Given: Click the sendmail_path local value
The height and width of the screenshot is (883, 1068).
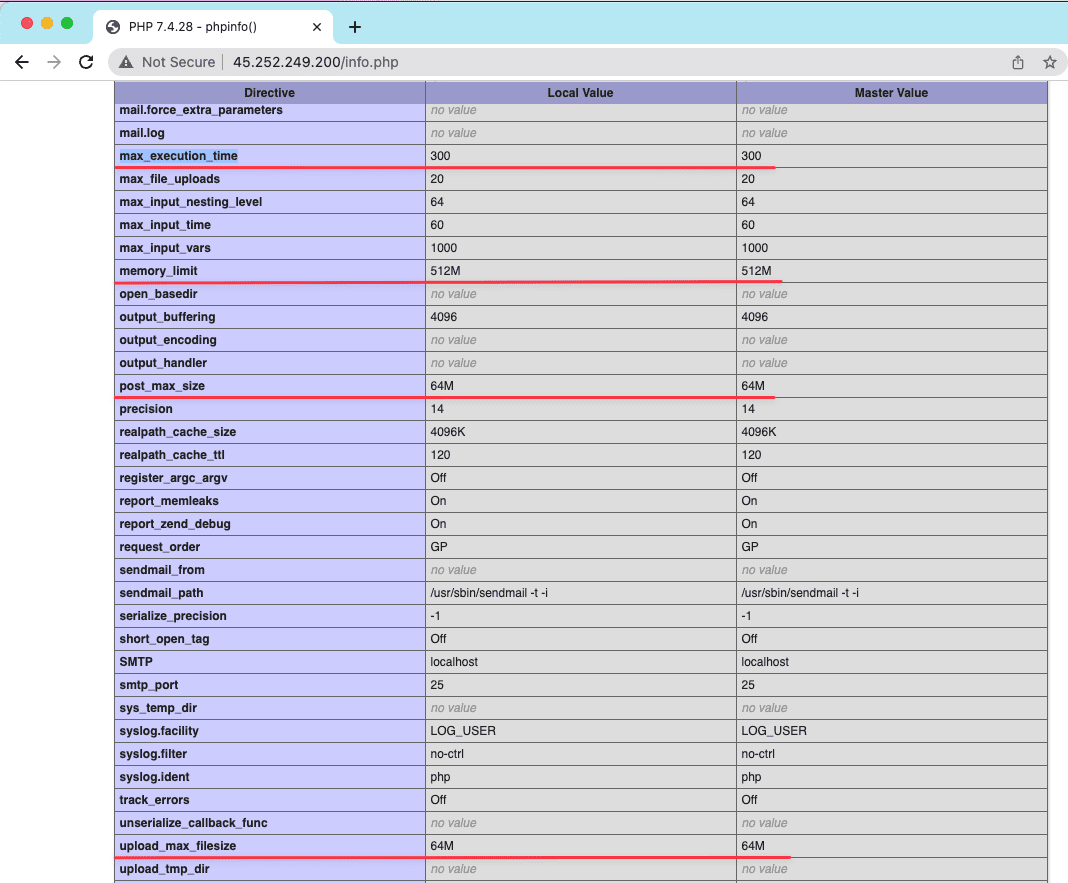Looking at the screenshot, I should pyautogui.click(x=489, y=593).
